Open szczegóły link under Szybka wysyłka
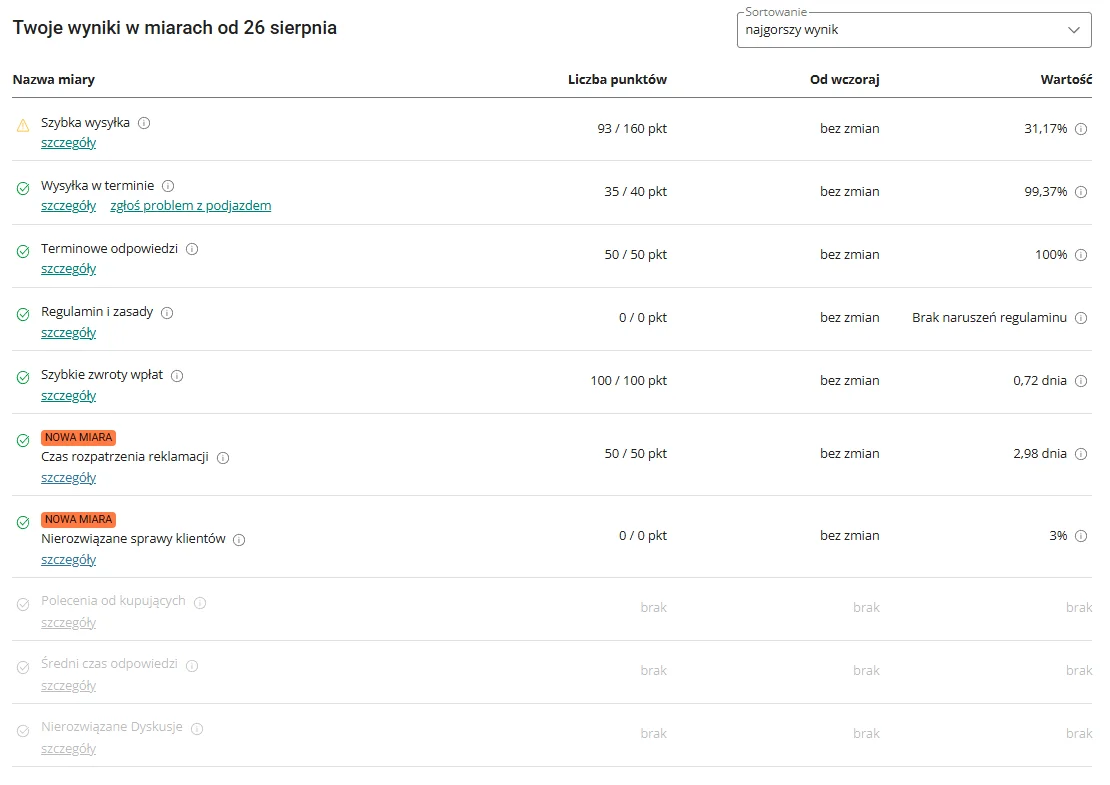The width and height of the screenshot is (1110, 785). click(69, 143)
